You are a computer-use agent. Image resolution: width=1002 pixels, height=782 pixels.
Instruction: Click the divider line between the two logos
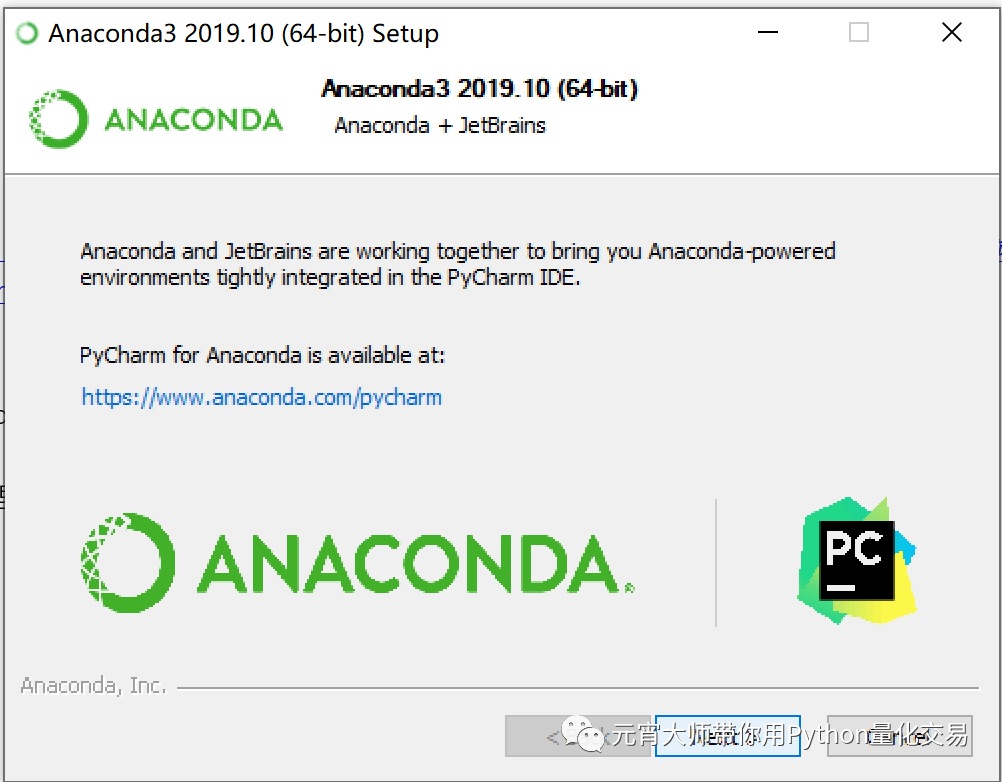(717, 560)
